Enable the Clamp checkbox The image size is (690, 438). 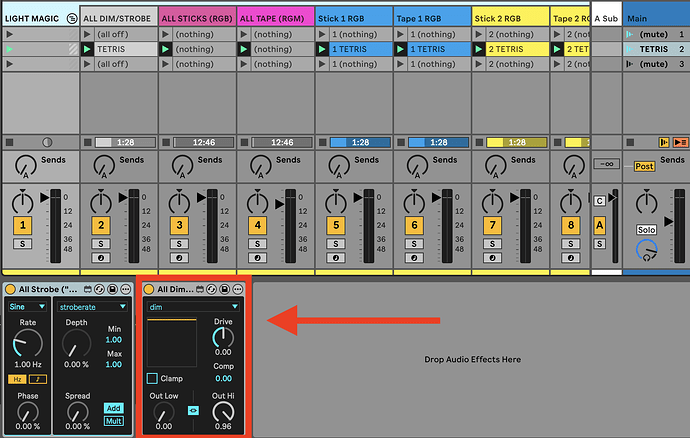click(151, 379)
